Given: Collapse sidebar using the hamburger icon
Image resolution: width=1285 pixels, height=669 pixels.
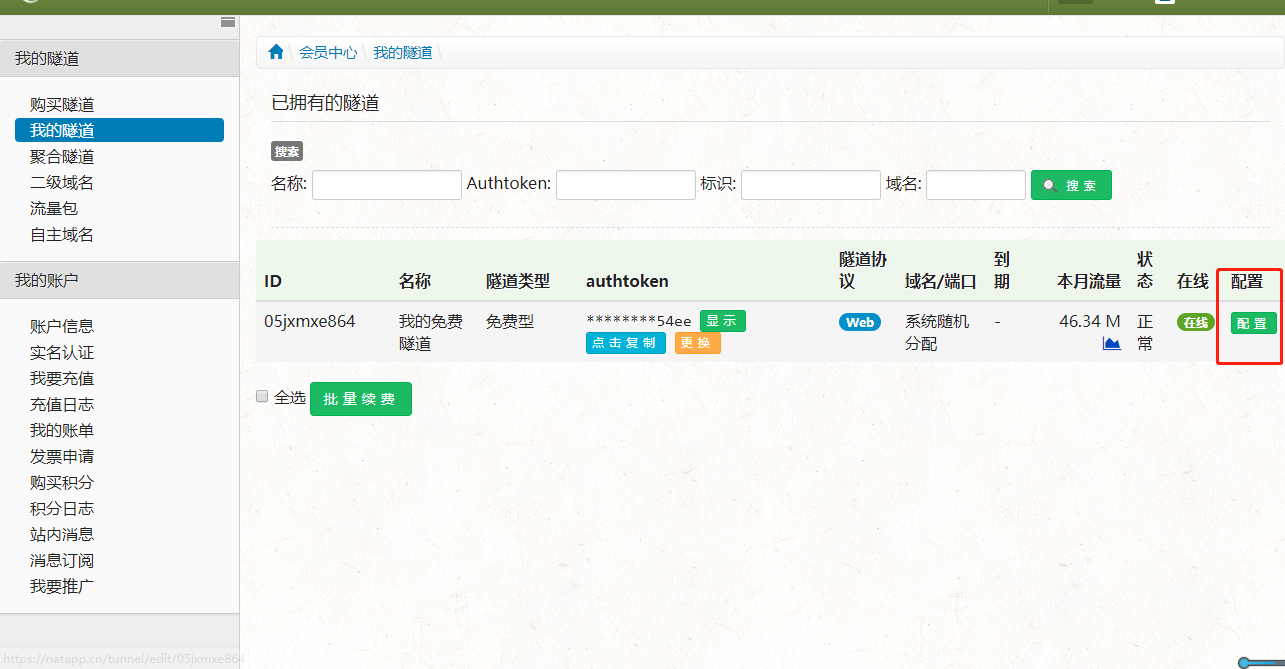Looking at the screenshot, I should point(228,22).
